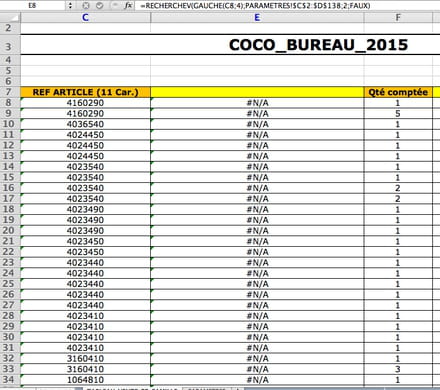440x390 pixels.
Task: Click the yellow header cell in column E
Action: click(x=257, y=92)
